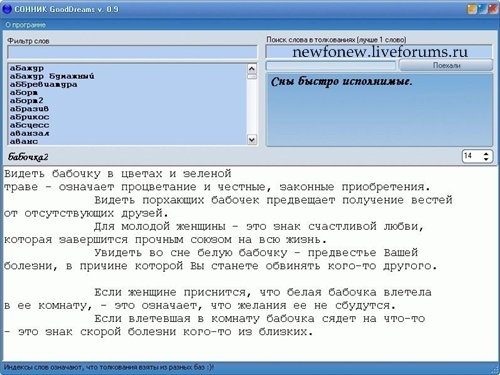Decrease font size with stepper down arrow
Image resolution: width=500 pixels, height=375 pixels.
(x=486, y=159)
